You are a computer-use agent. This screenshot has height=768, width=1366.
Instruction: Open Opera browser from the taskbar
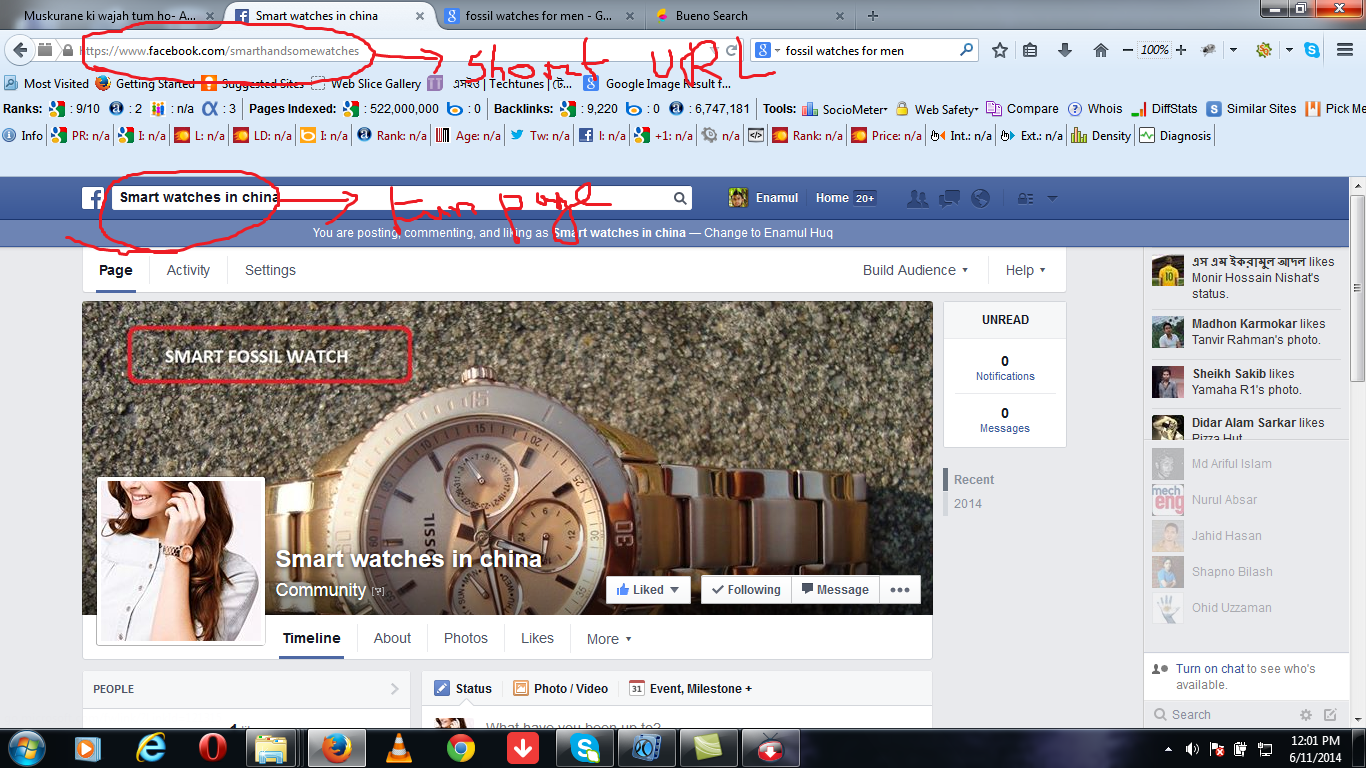212,748
